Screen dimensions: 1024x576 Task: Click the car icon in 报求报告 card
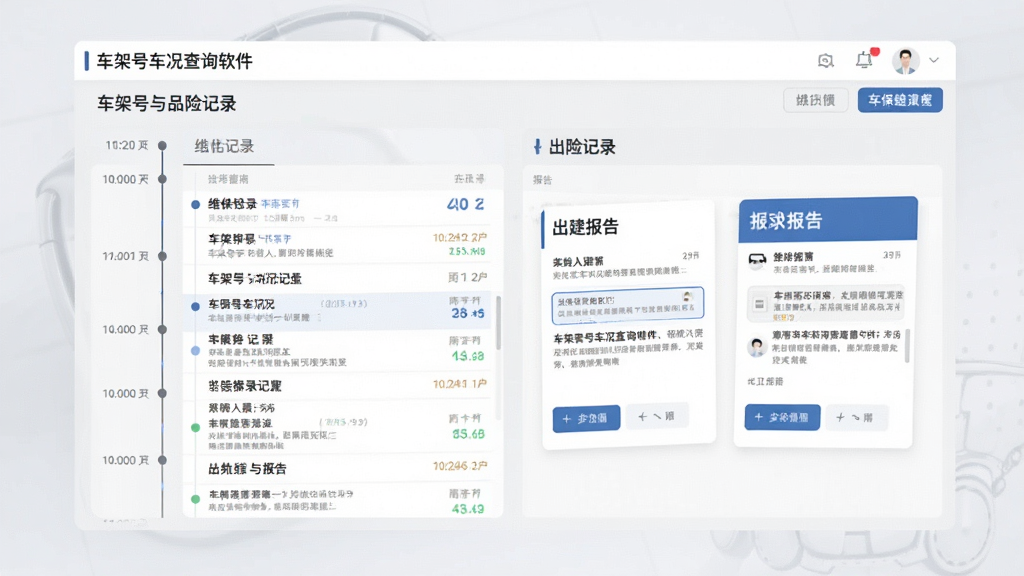757,261
